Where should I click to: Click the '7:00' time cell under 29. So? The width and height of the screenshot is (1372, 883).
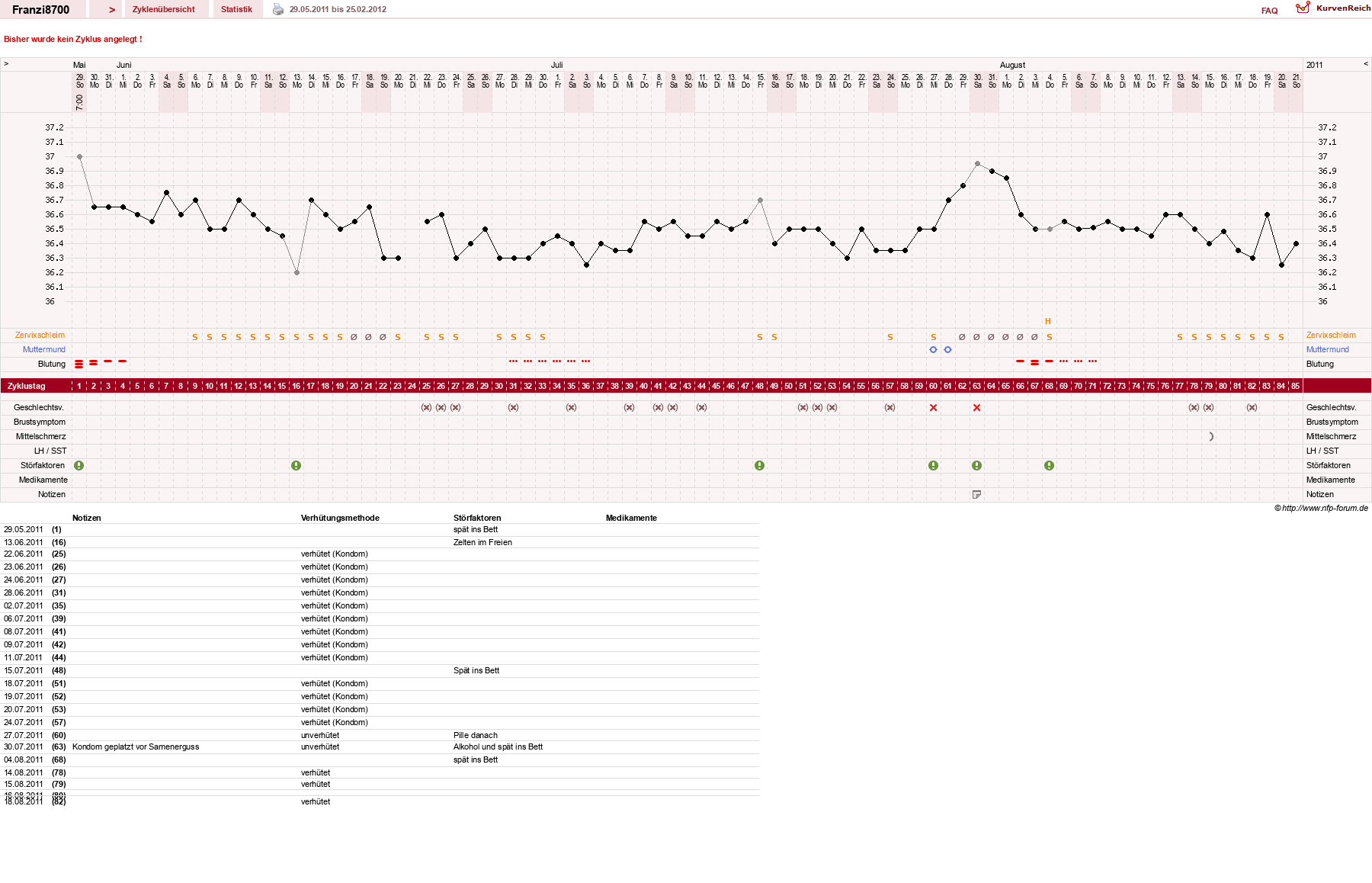pos(79,102)
